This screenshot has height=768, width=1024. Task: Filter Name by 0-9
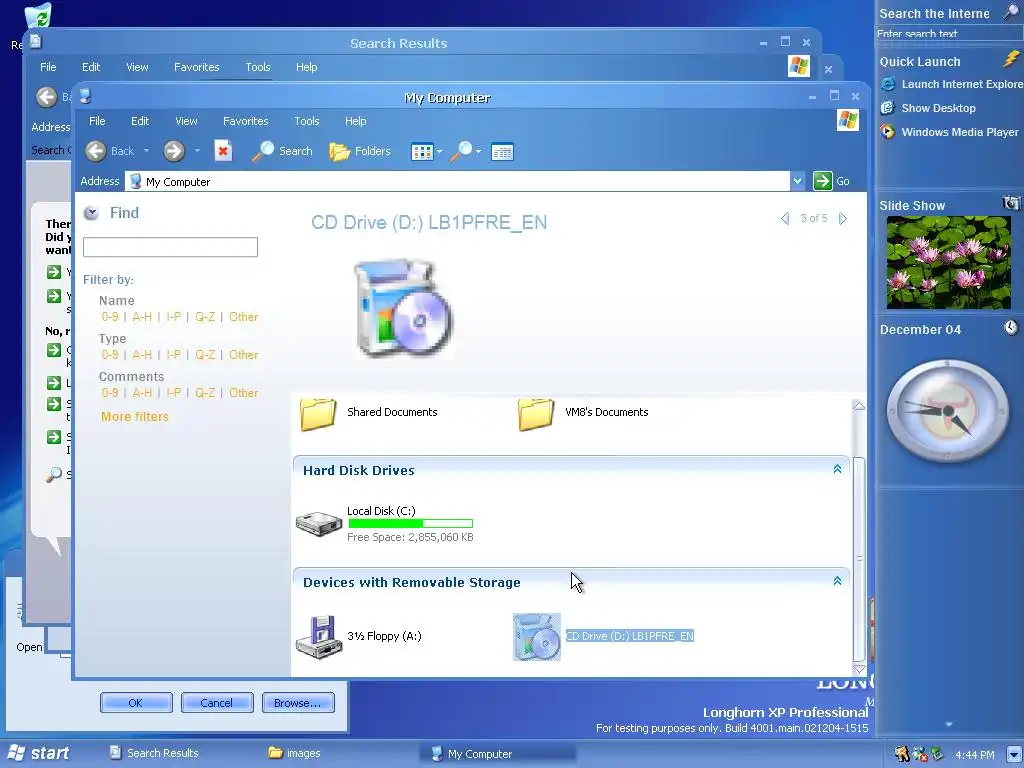tap(110, 317)
